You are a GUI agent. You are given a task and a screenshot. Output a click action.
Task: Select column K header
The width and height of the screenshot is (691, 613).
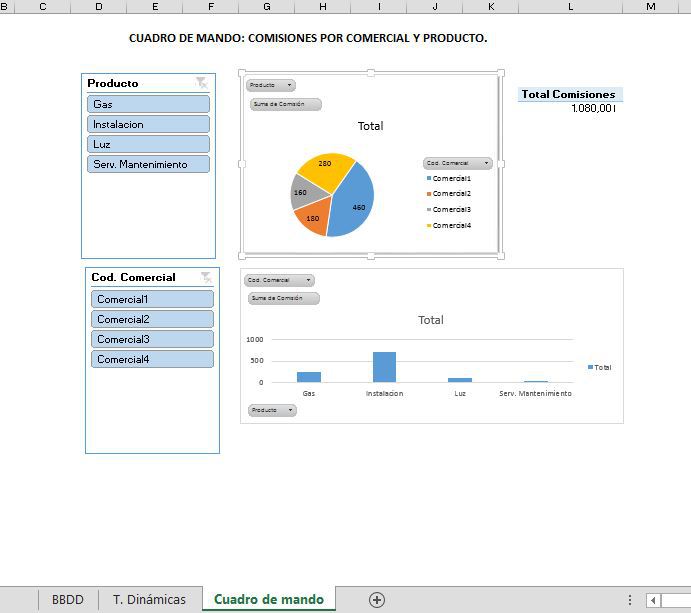point(491,7)
